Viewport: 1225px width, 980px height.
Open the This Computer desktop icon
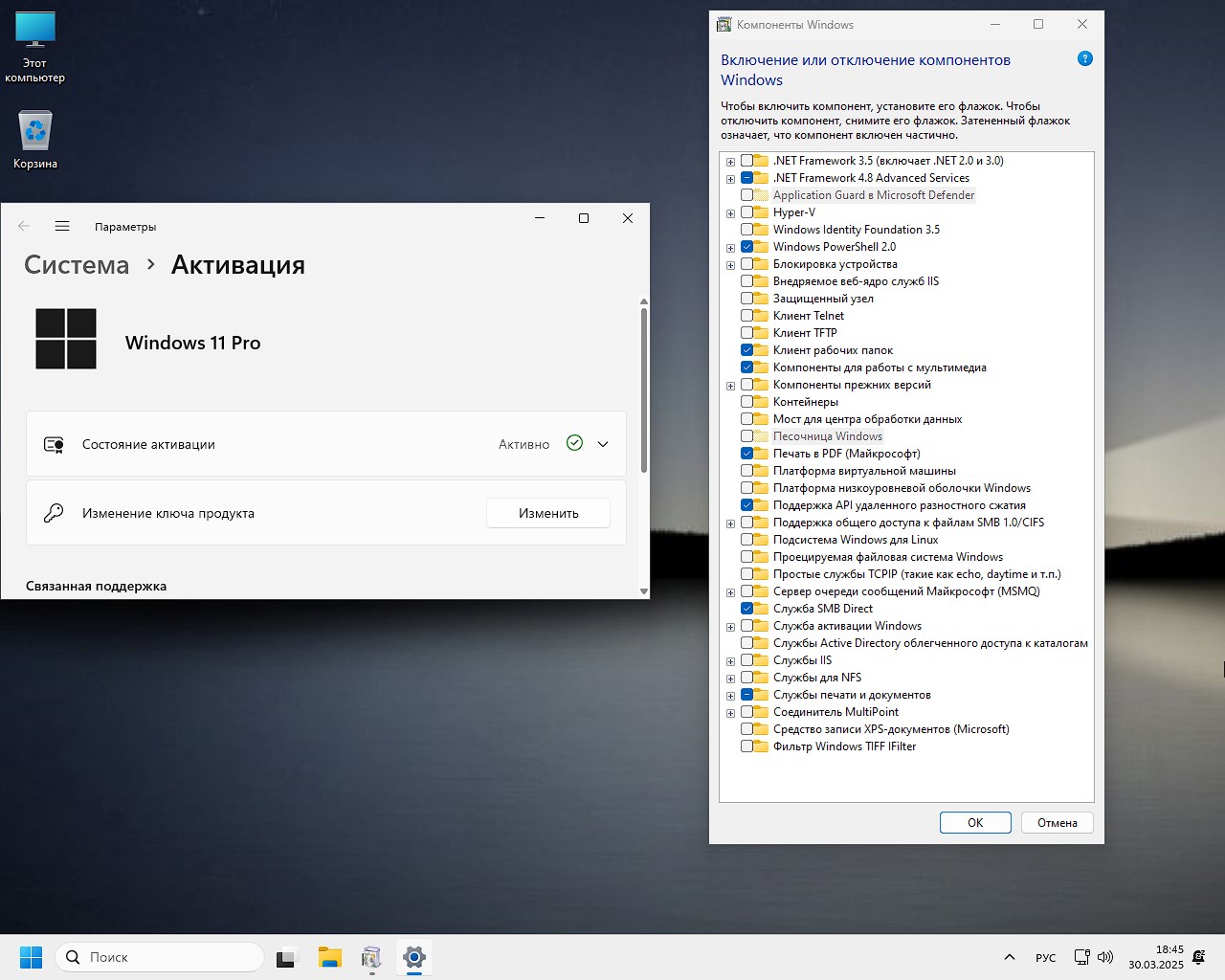[x=35, y=47]
